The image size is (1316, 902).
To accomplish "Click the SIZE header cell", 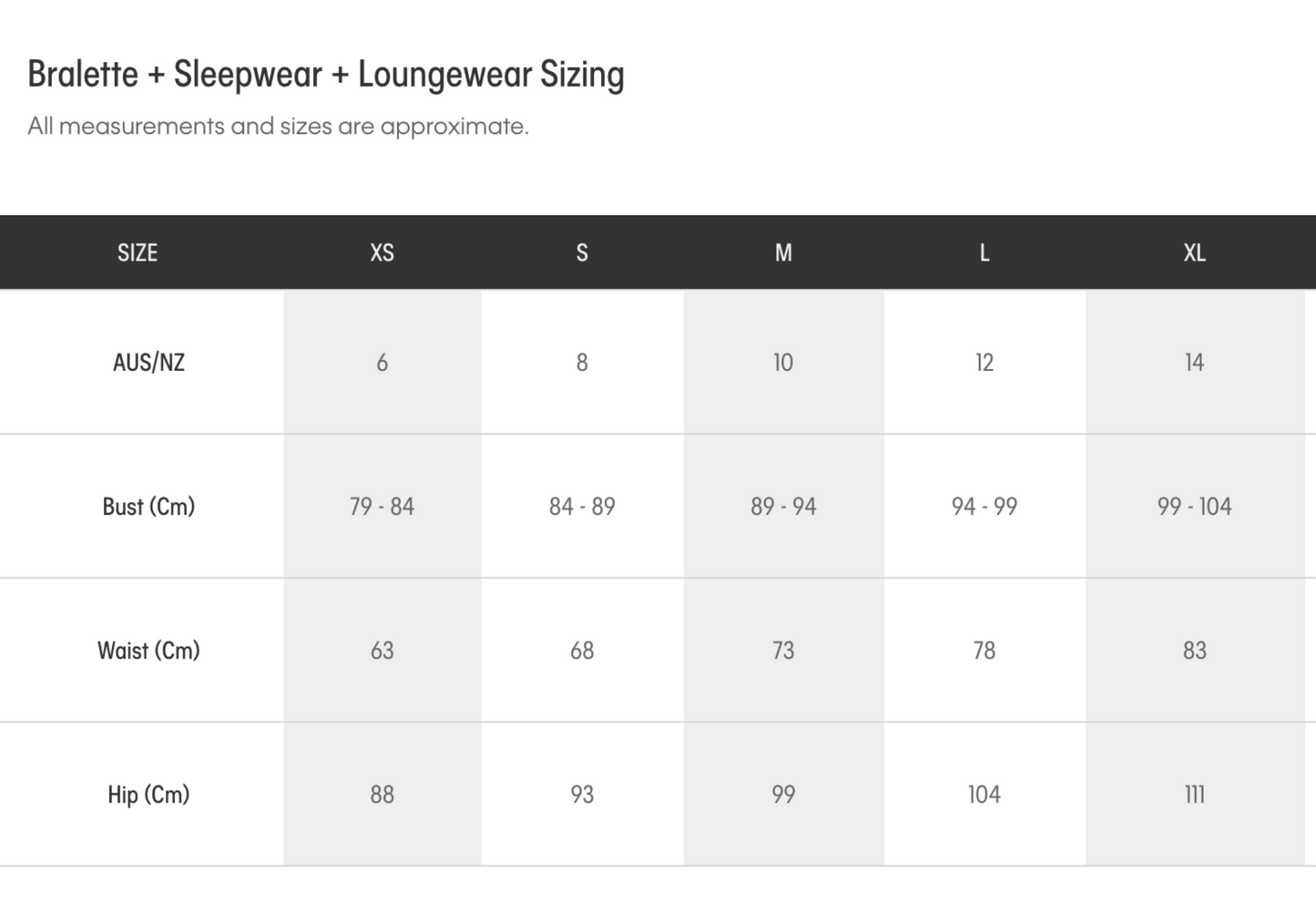I will point(138,253).
